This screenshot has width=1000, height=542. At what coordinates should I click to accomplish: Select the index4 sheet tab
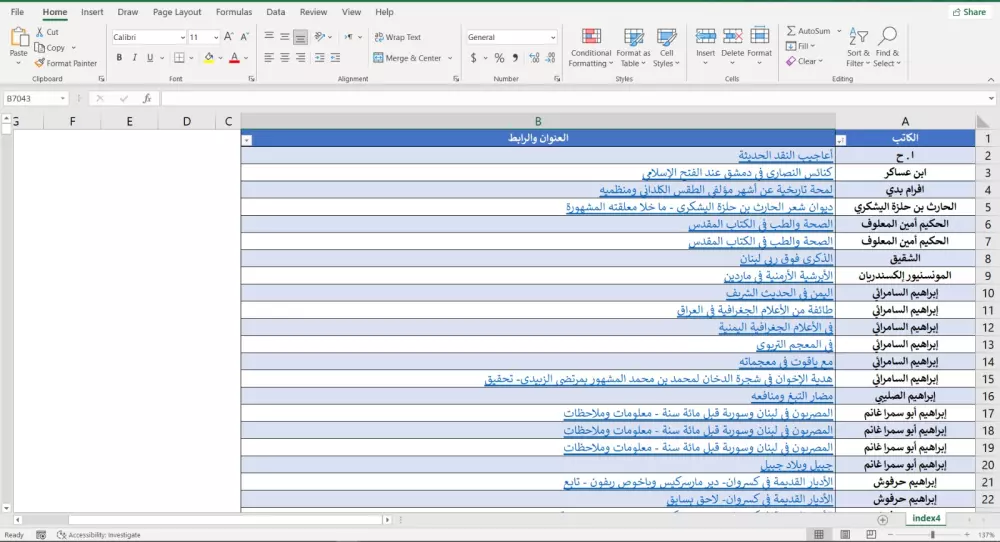click(x=926, y=518)
